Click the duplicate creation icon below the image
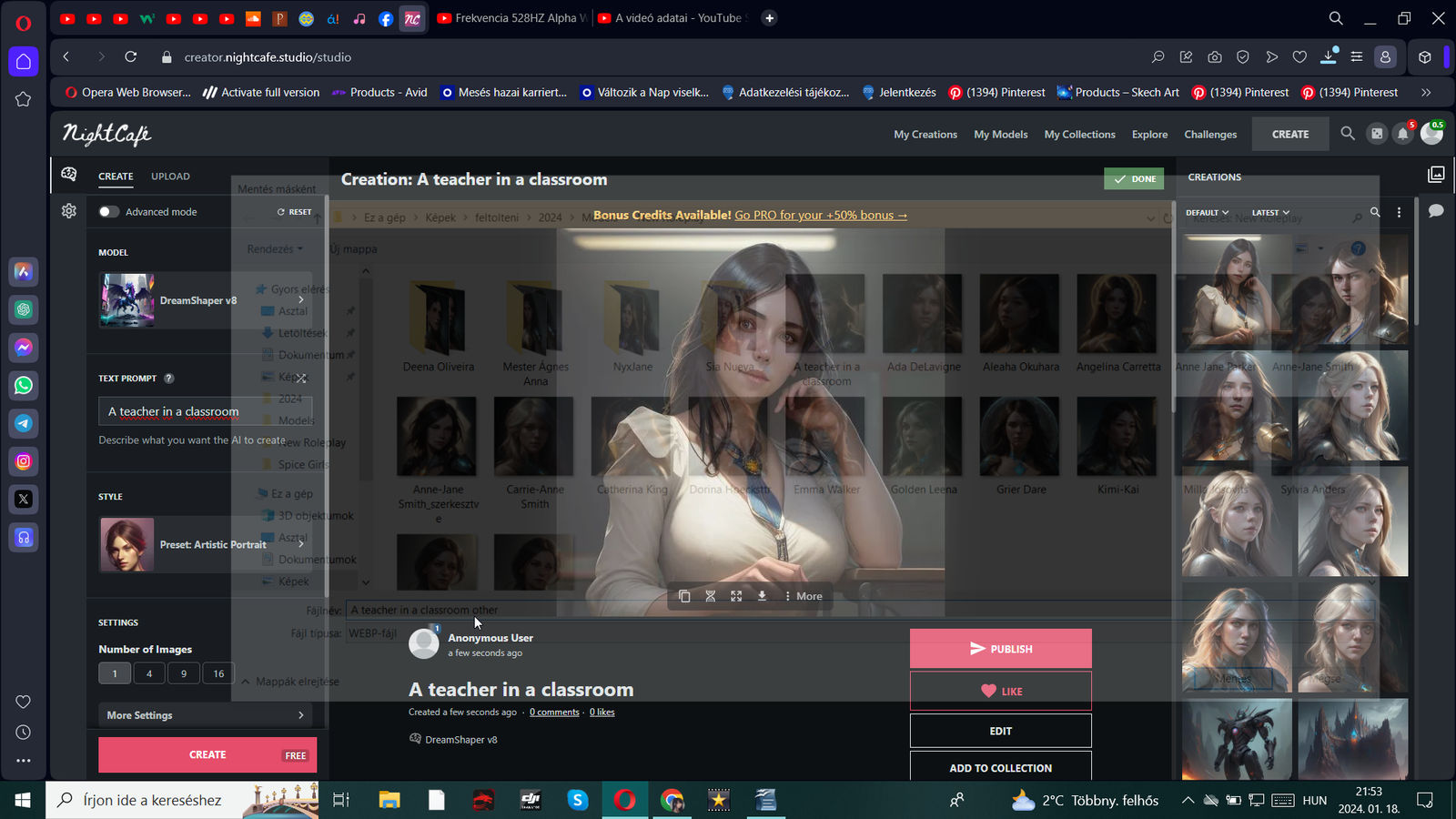 [x=684, y=596]
